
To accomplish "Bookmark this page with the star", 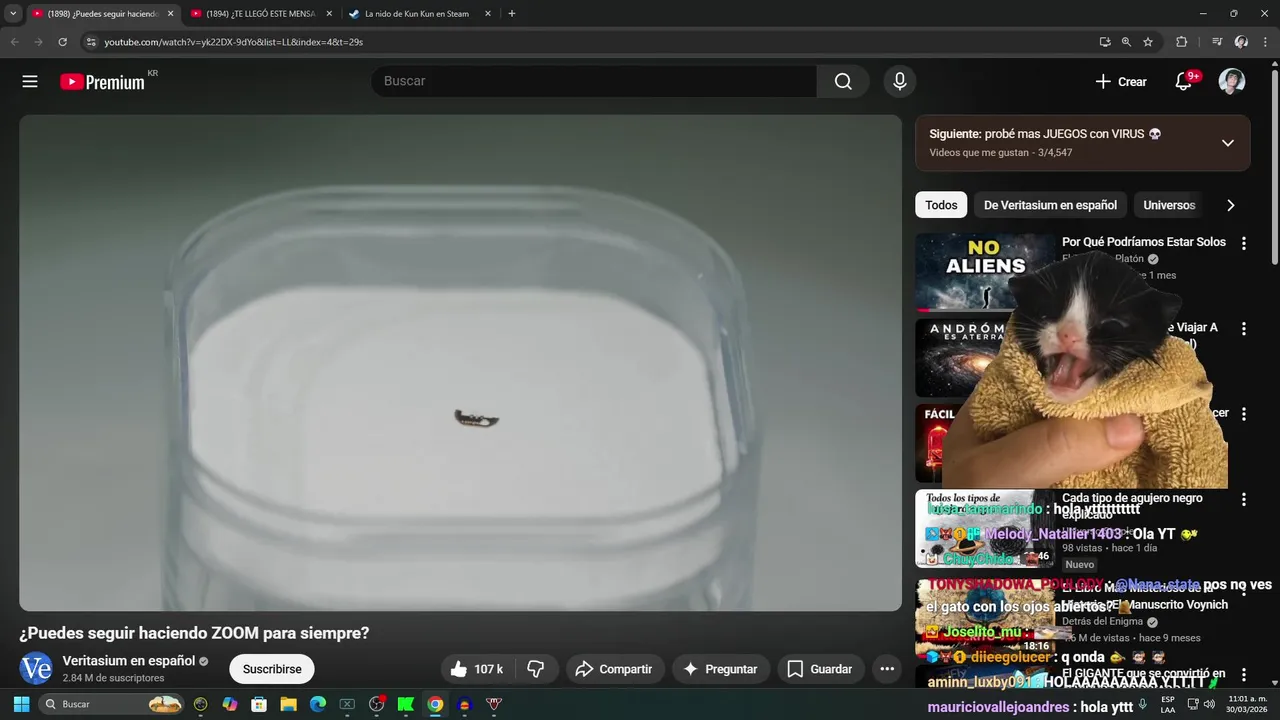I will tap(1148, 42).
